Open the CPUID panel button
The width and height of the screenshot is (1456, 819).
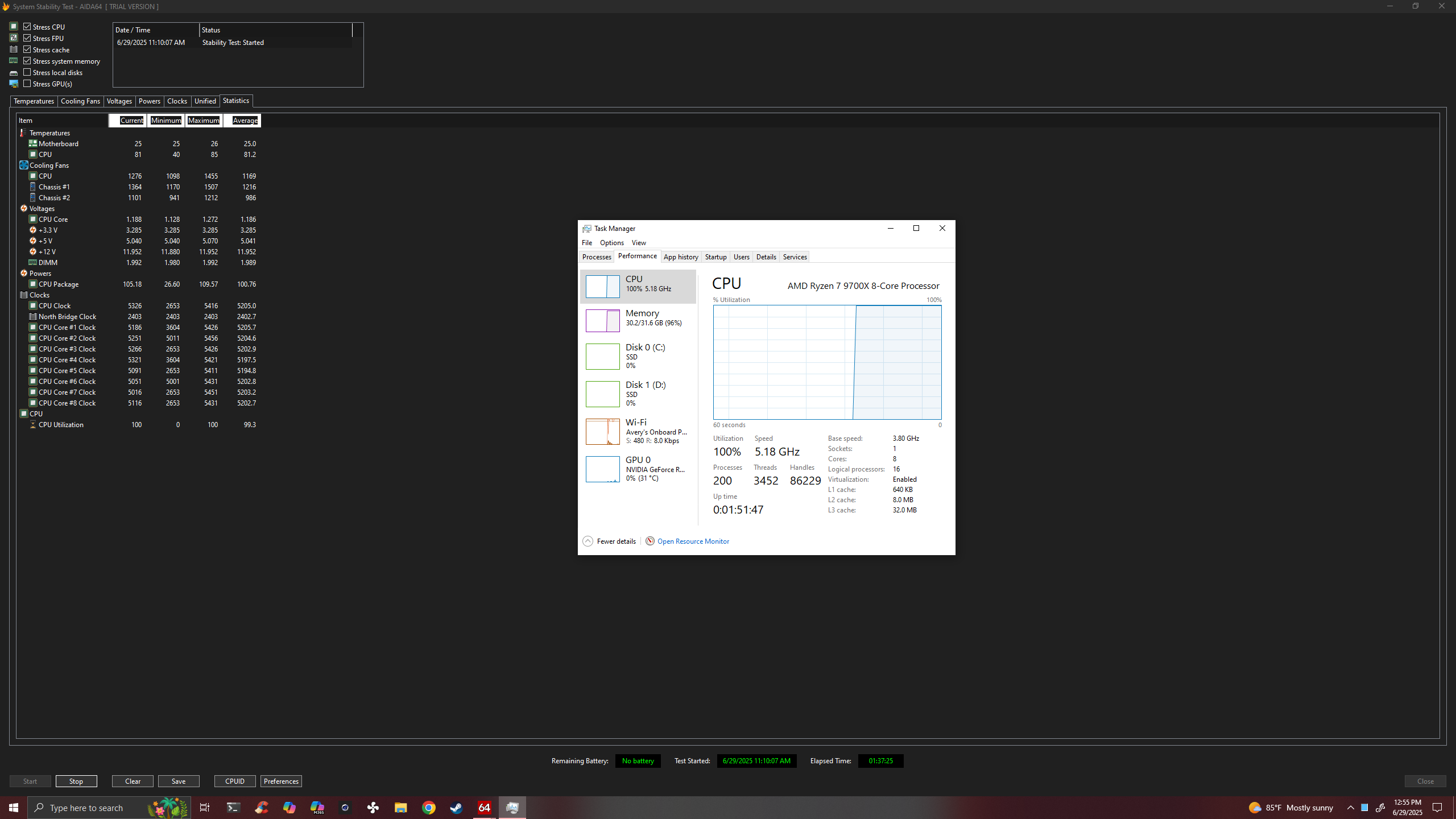(235, 781)
